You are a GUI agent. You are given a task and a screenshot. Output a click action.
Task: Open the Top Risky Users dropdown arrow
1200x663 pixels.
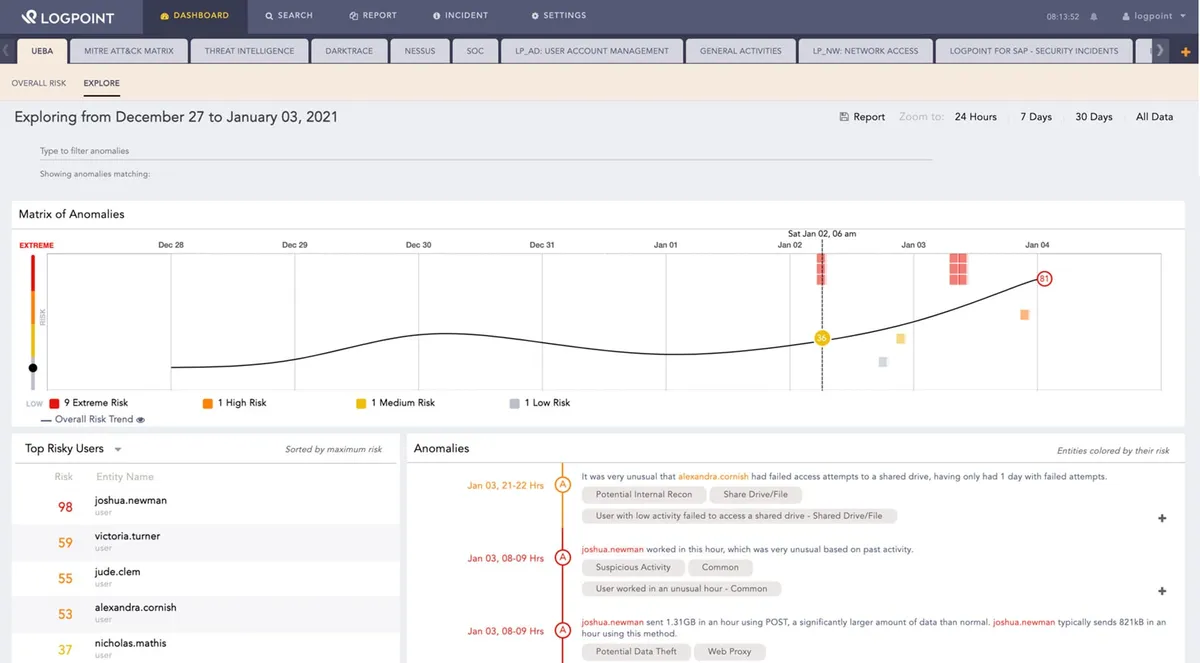118,450
